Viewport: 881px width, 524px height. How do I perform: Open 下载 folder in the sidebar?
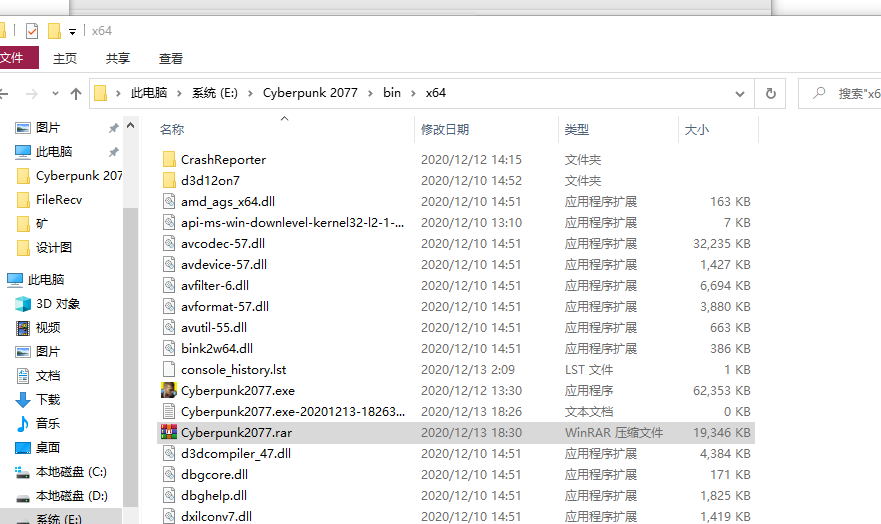(48, 400)
